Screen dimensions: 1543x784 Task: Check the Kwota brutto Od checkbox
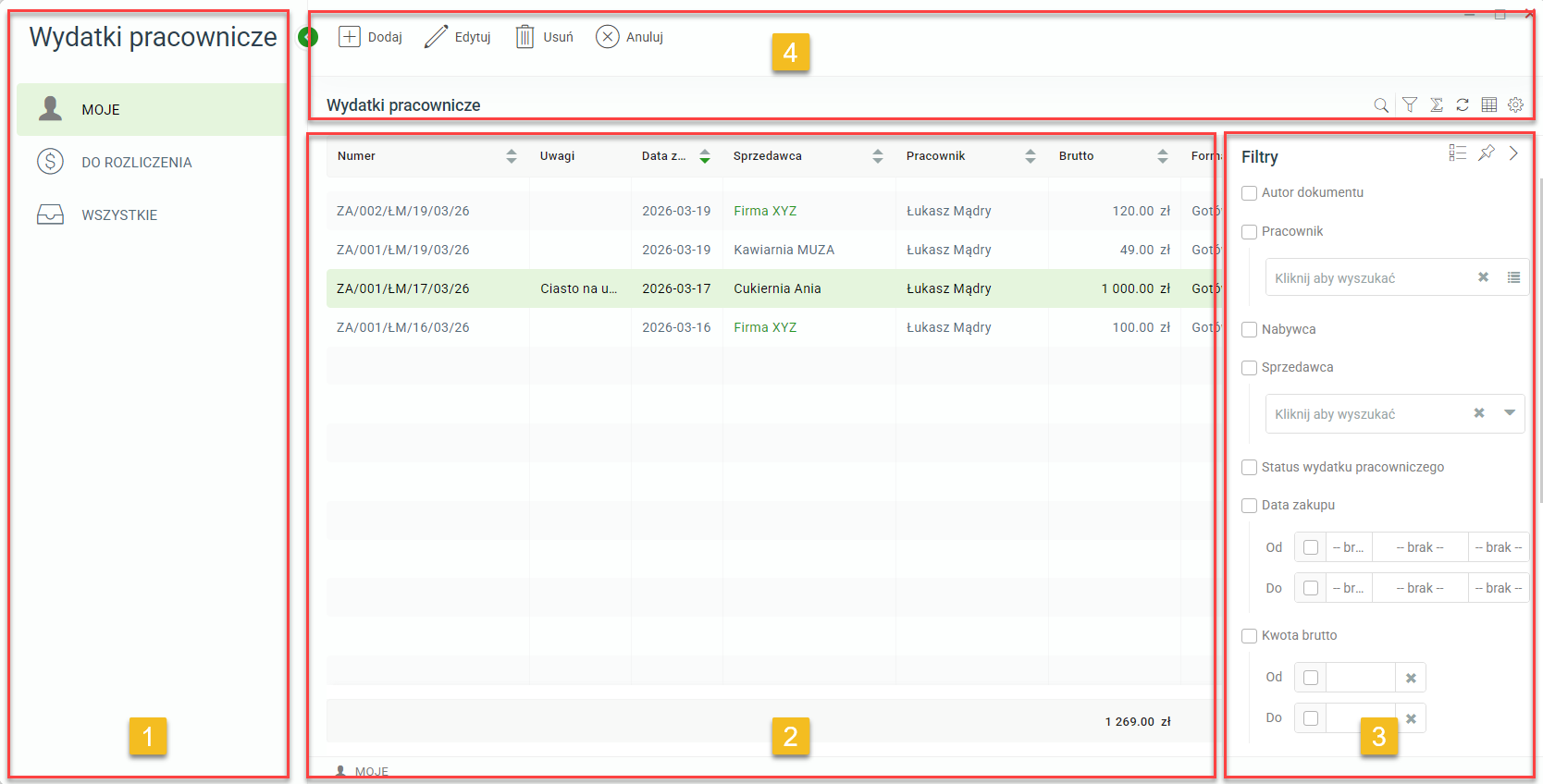click(x=1311, y=678)
